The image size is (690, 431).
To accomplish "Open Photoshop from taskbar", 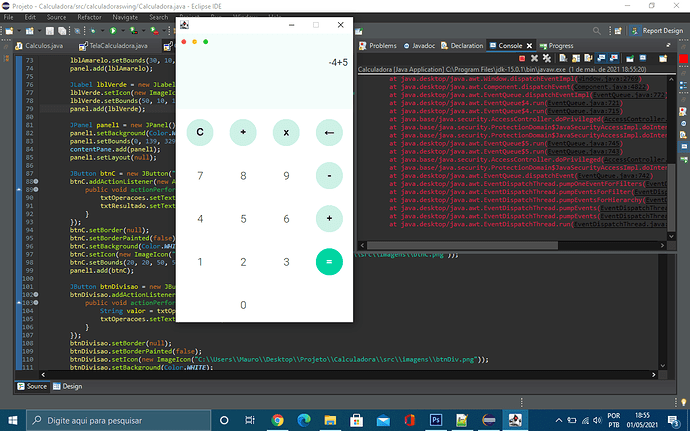I will click(436, 420).
